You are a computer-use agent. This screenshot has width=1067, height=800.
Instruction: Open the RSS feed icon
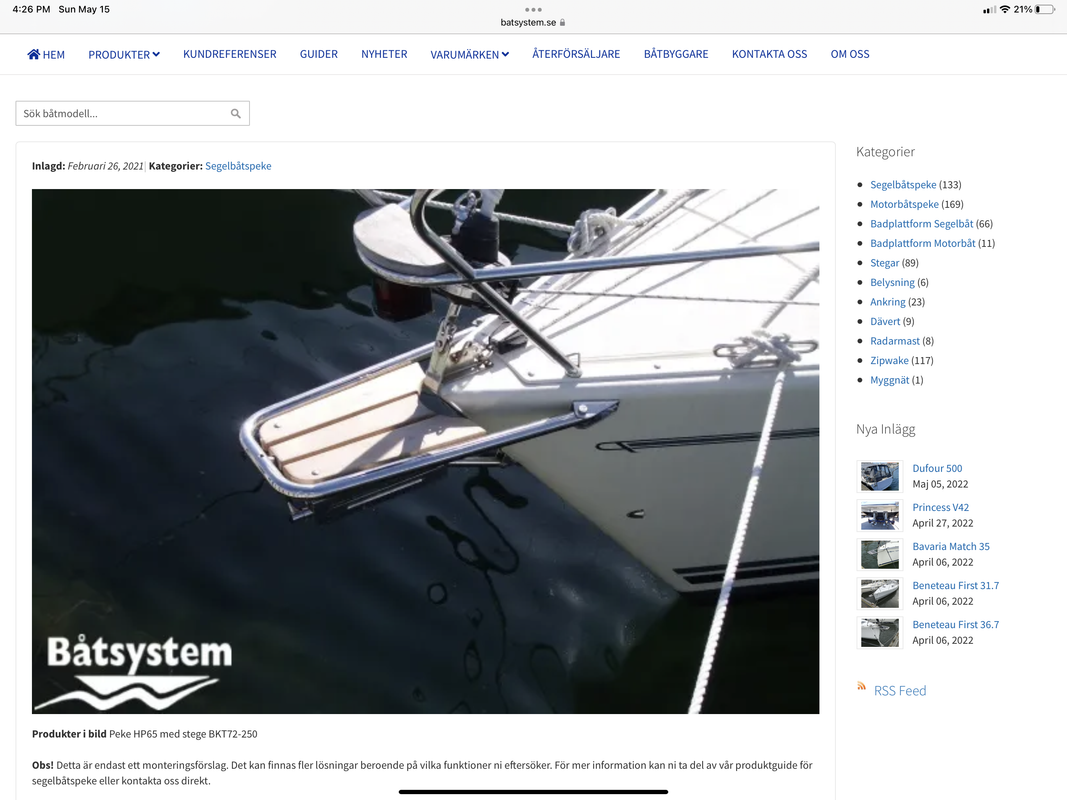tap(861, 686)
